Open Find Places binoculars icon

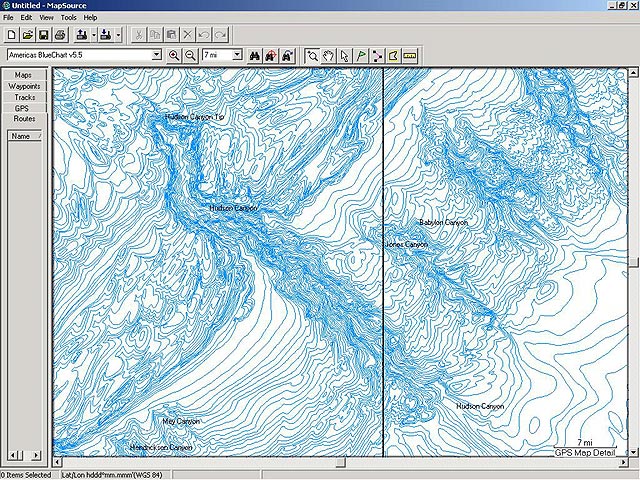click(255, 55)
